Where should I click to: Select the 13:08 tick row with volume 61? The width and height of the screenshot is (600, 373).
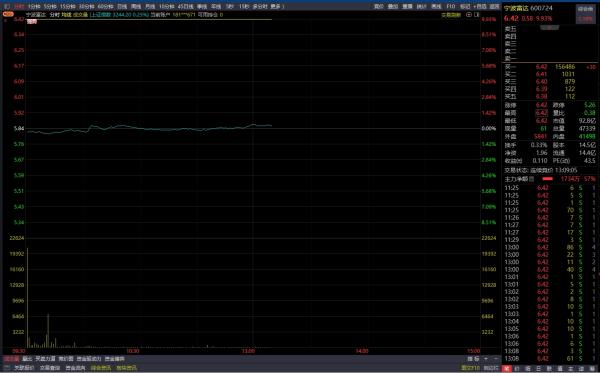click(550, 358)
